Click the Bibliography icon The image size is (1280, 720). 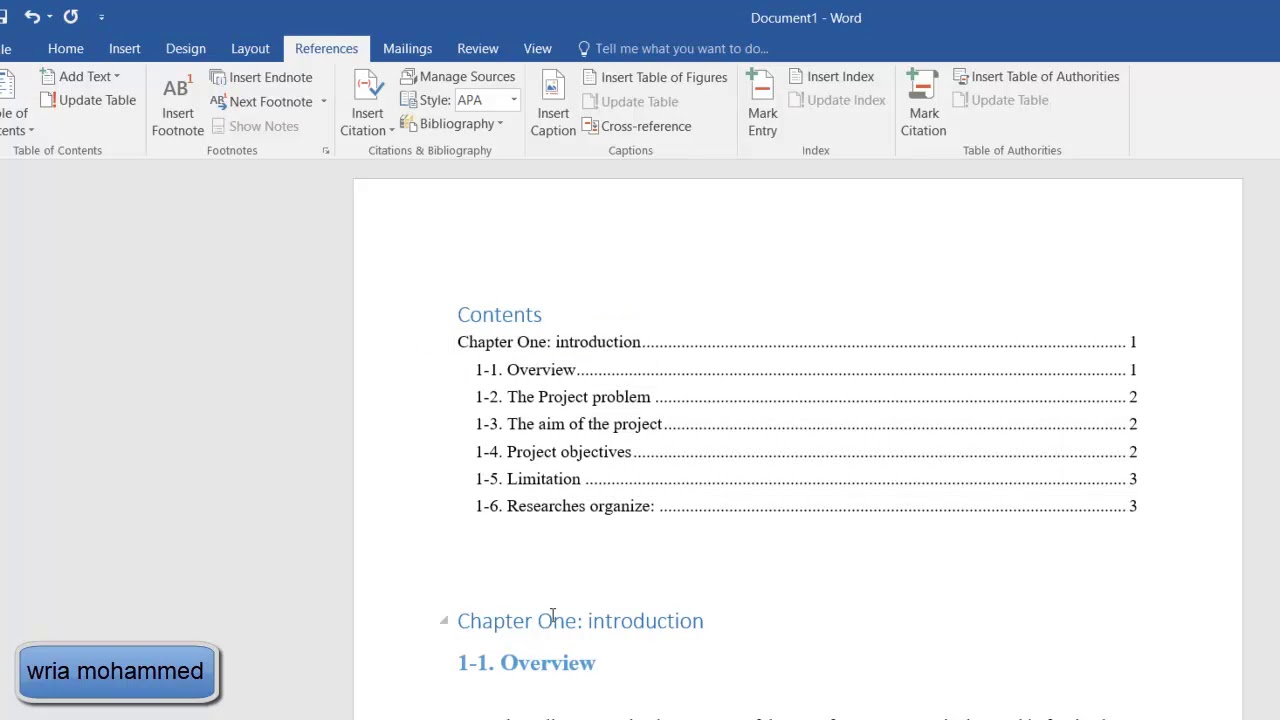point(408,124)
